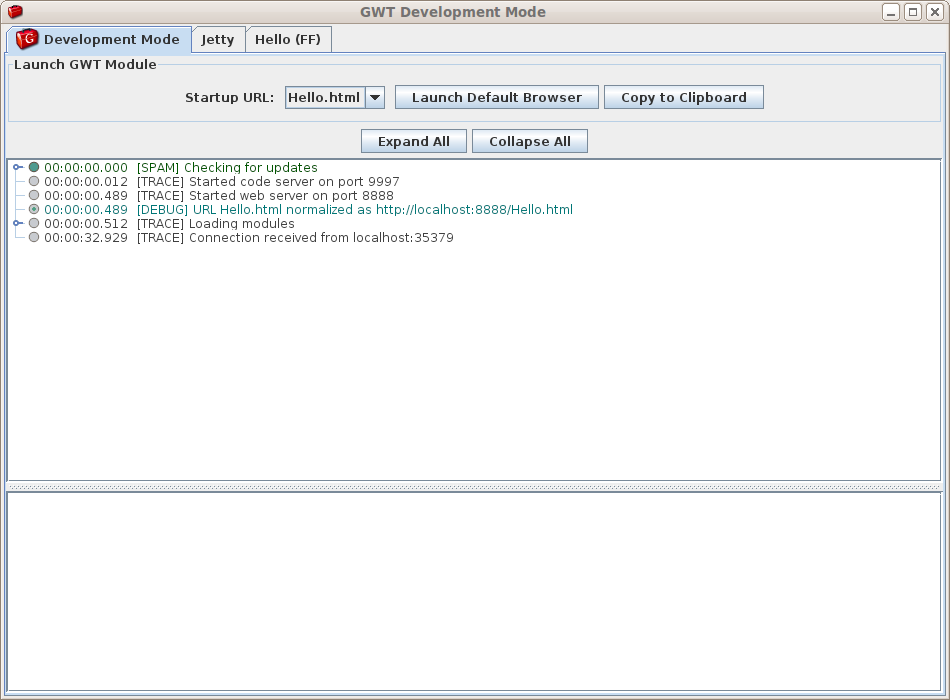The height and width of the screenshot is (700, 950).
Task: Click the gray icon beside Connection received
Action: click(34, 237)
